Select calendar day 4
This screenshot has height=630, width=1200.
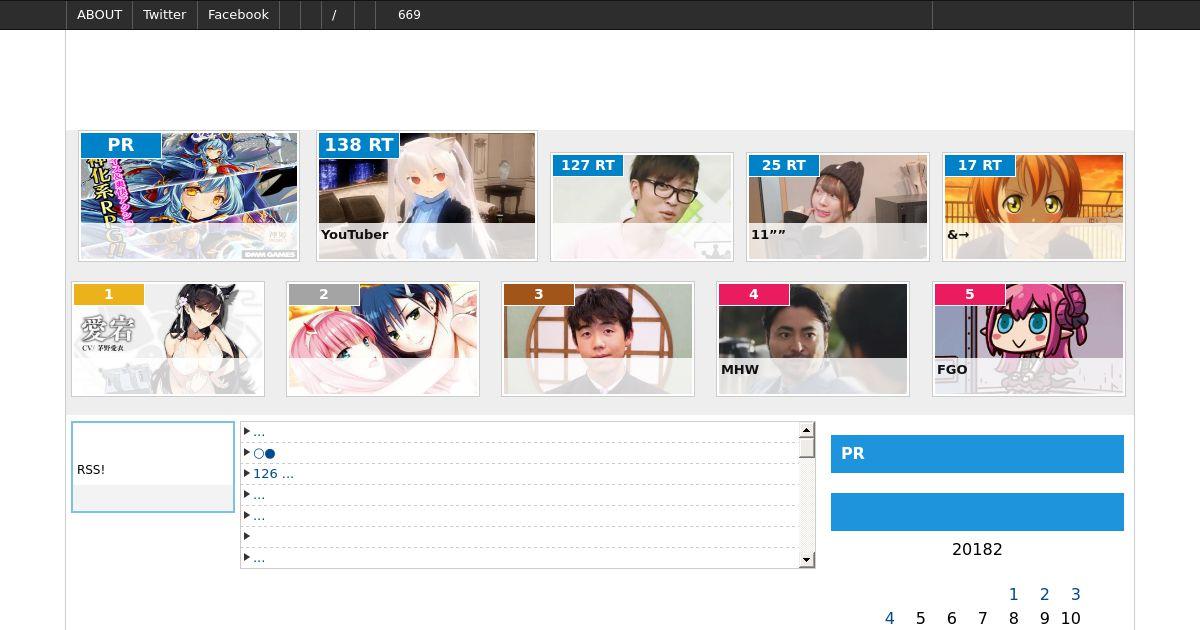(889, 618)
